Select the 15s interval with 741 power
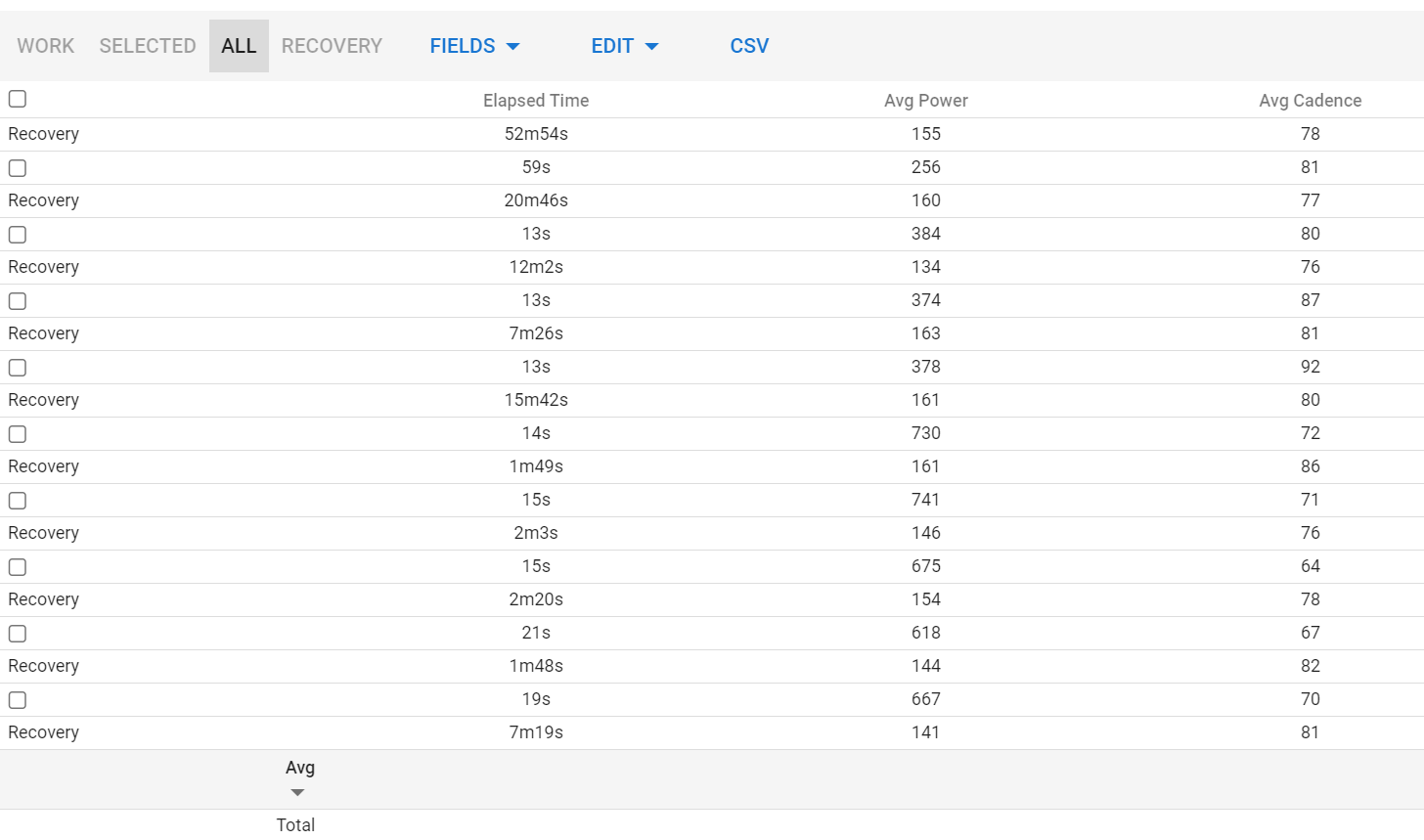1424x840 pixels. point(18,501)
